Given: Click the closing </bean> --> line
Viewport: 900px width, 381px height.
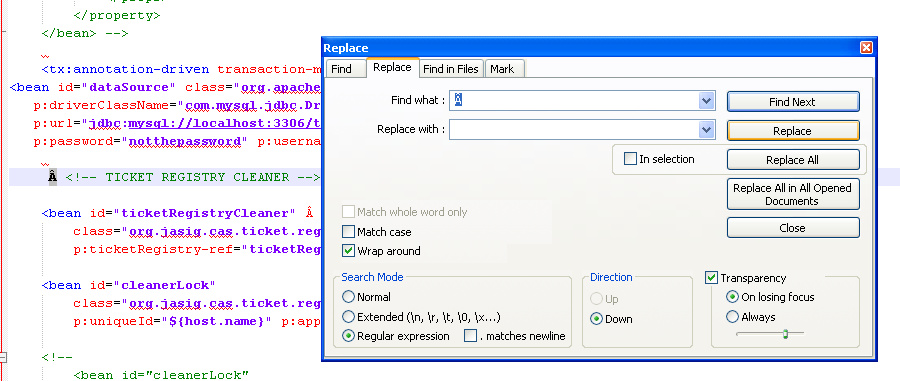Looking at the screenshot, I should (x=85, y=33).
